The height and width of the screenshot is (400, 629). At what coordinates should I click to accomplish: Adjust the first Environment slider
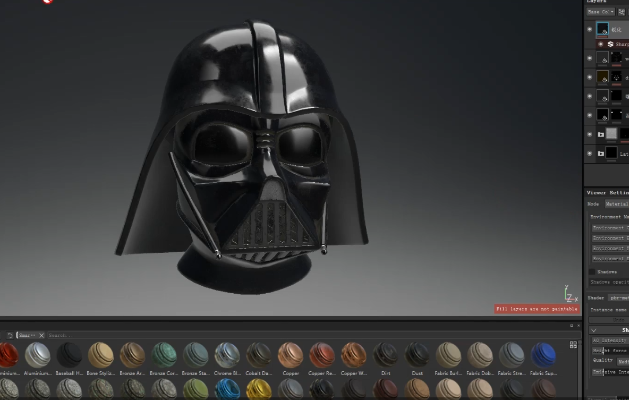coord(611,228)
